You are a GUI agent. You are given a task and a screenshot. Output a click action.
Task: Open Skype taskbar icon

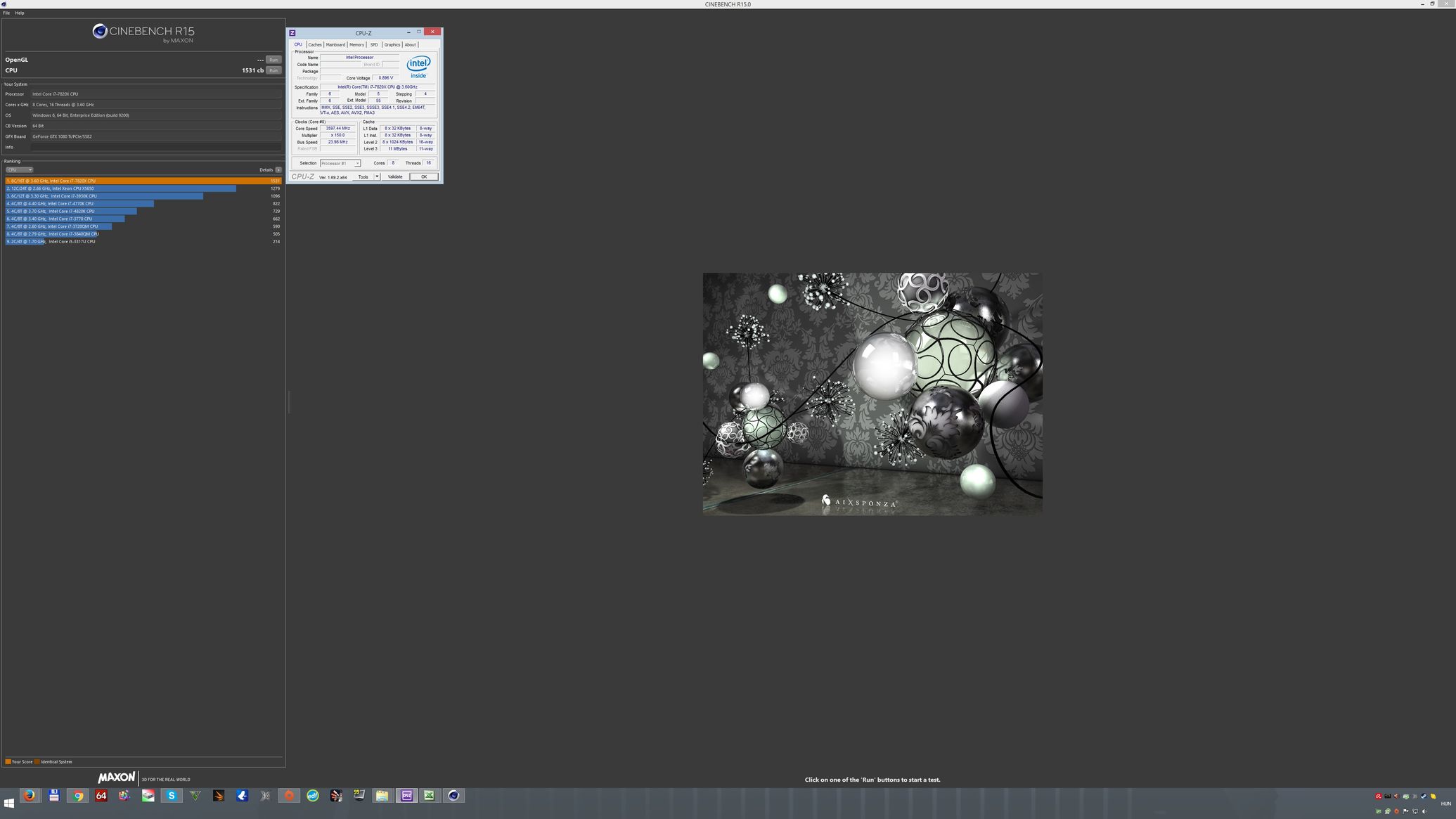pyautogui.click(x=172, y=796)
